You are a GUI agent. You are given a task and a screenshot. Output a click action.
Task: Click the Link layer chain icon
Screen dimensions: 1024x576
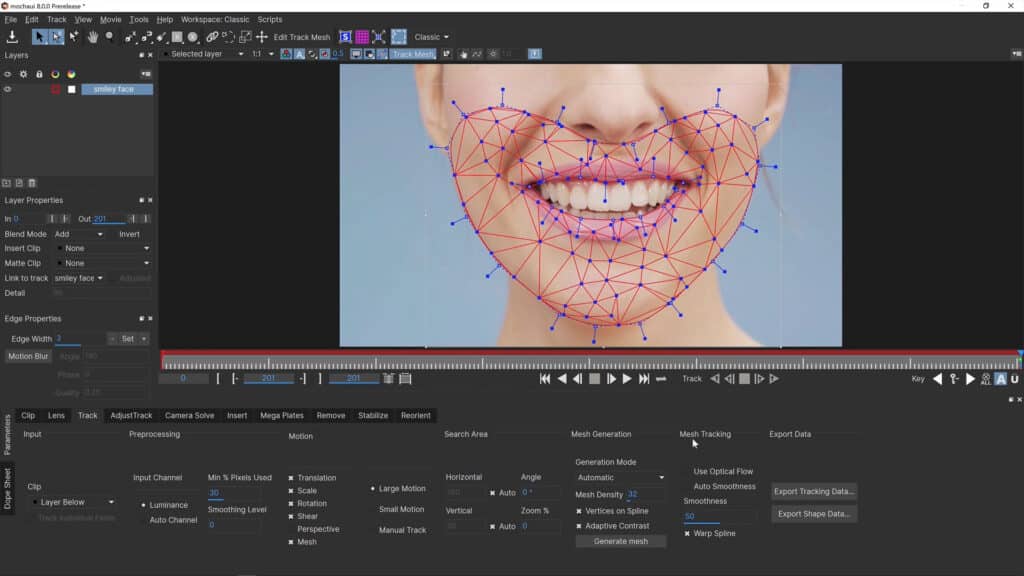pos(212,37)
